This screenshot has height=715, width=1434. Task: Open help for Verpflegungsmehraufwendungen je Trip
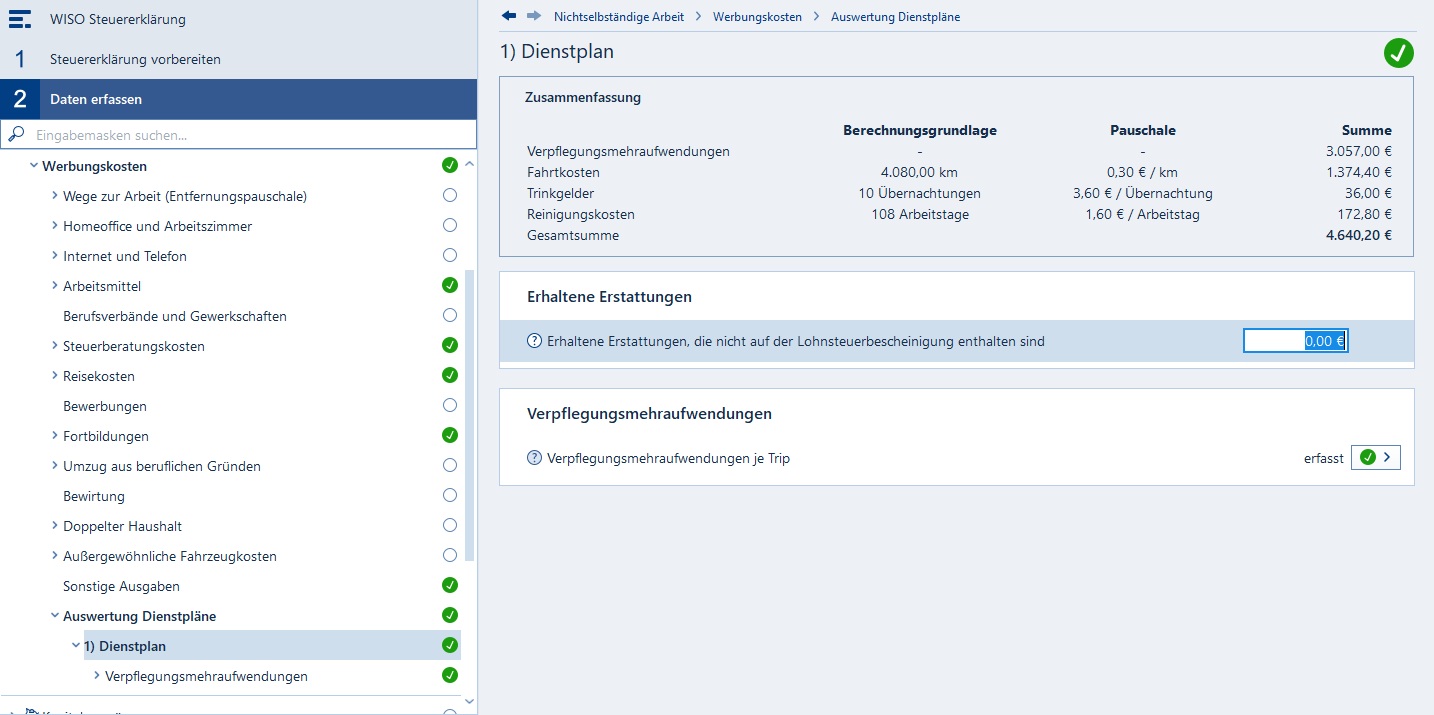click(534, 458)
